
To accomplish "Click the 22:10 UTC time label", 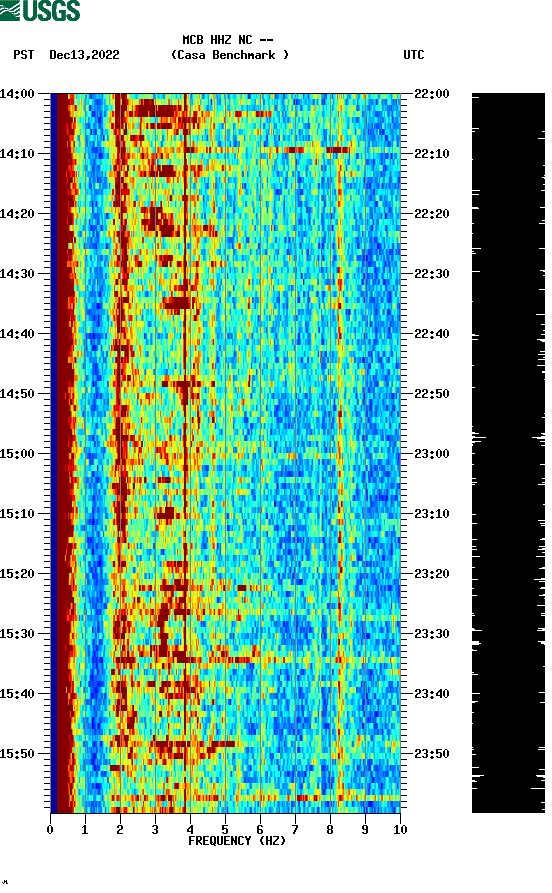I will [432, 154].
